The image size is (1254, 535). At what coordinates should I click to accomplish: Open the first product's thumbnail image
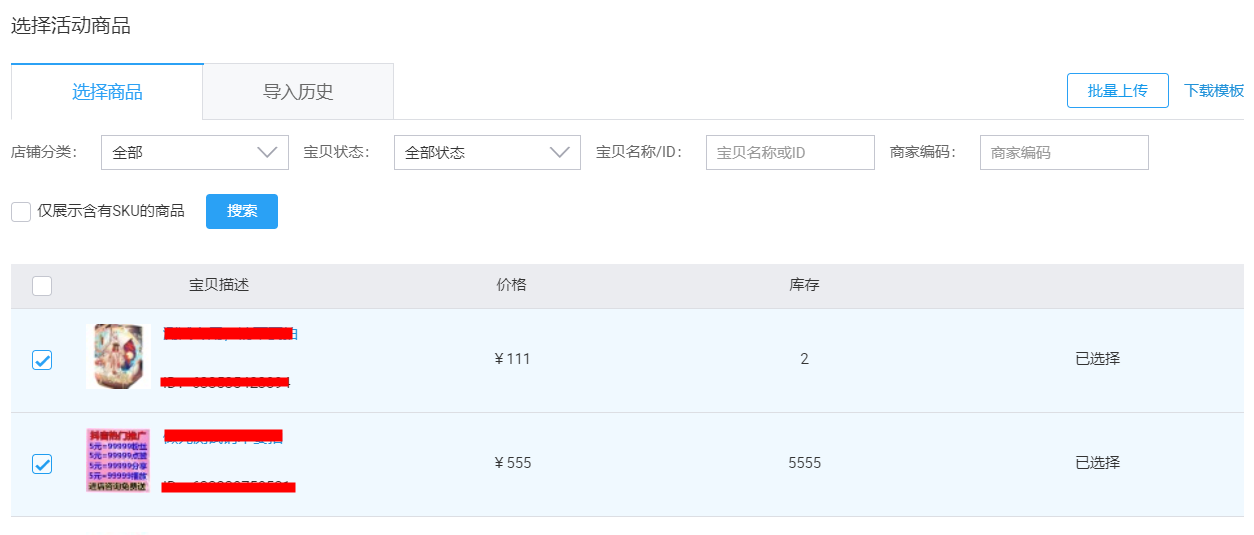pos(118,356)
